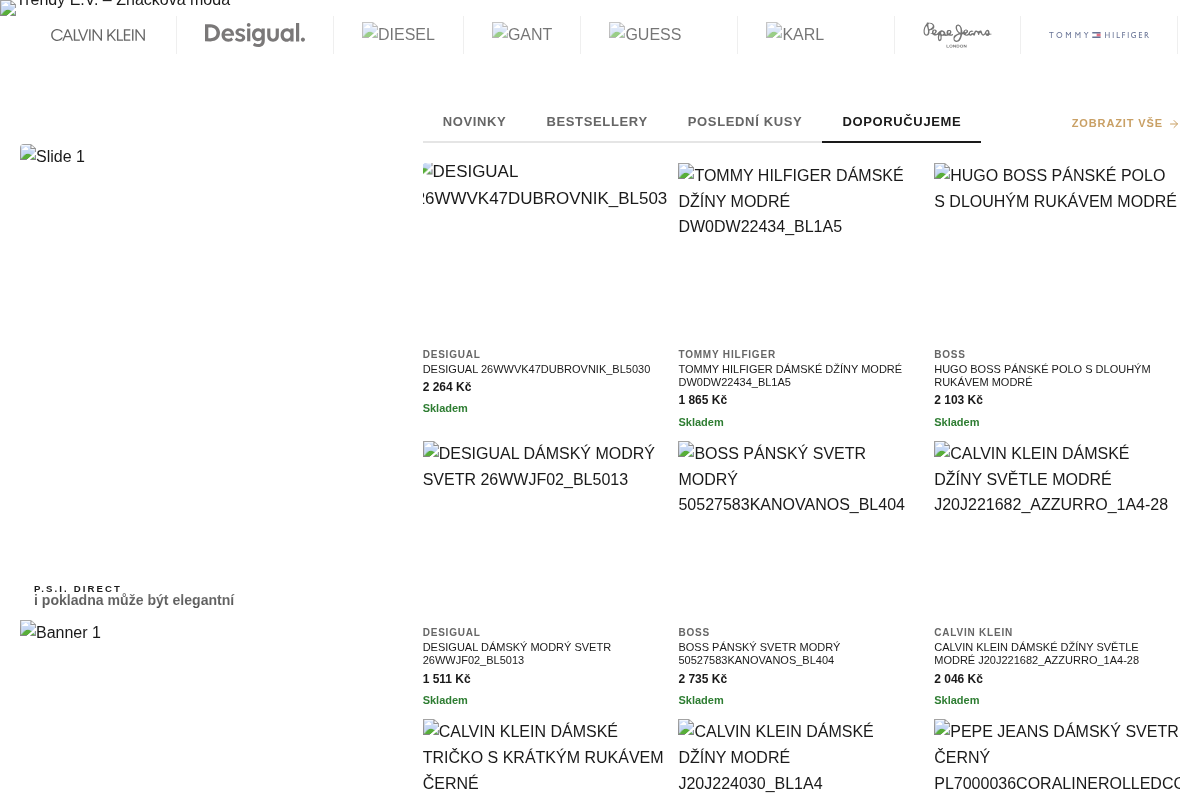Open the Tommy Hilfiger brand logo
The height and width of the screenshot is (800, 1200).
(x=1099, y=35)
